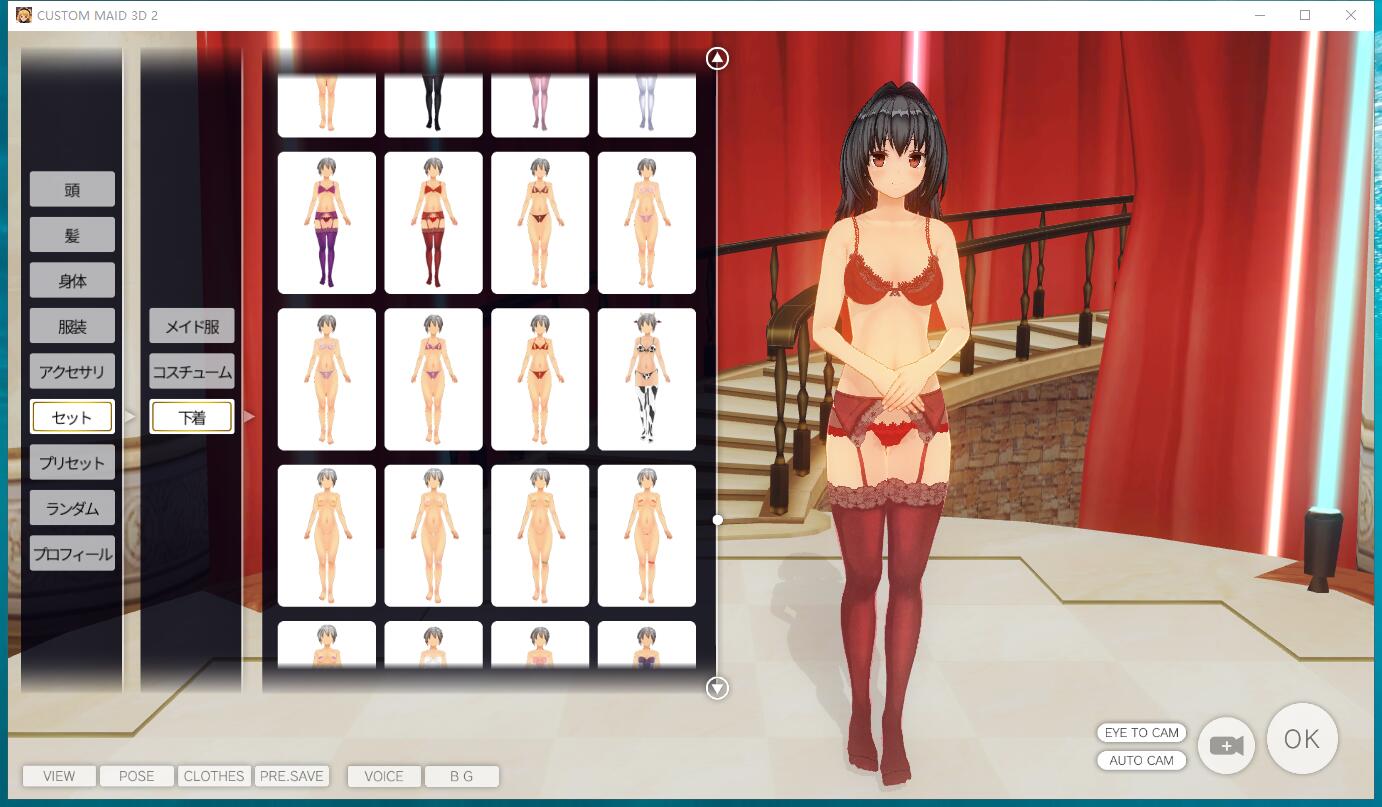Enable the AUTO CAM toggle
The width and height of the screenshot is (1382, 807).
point(1141,761)
